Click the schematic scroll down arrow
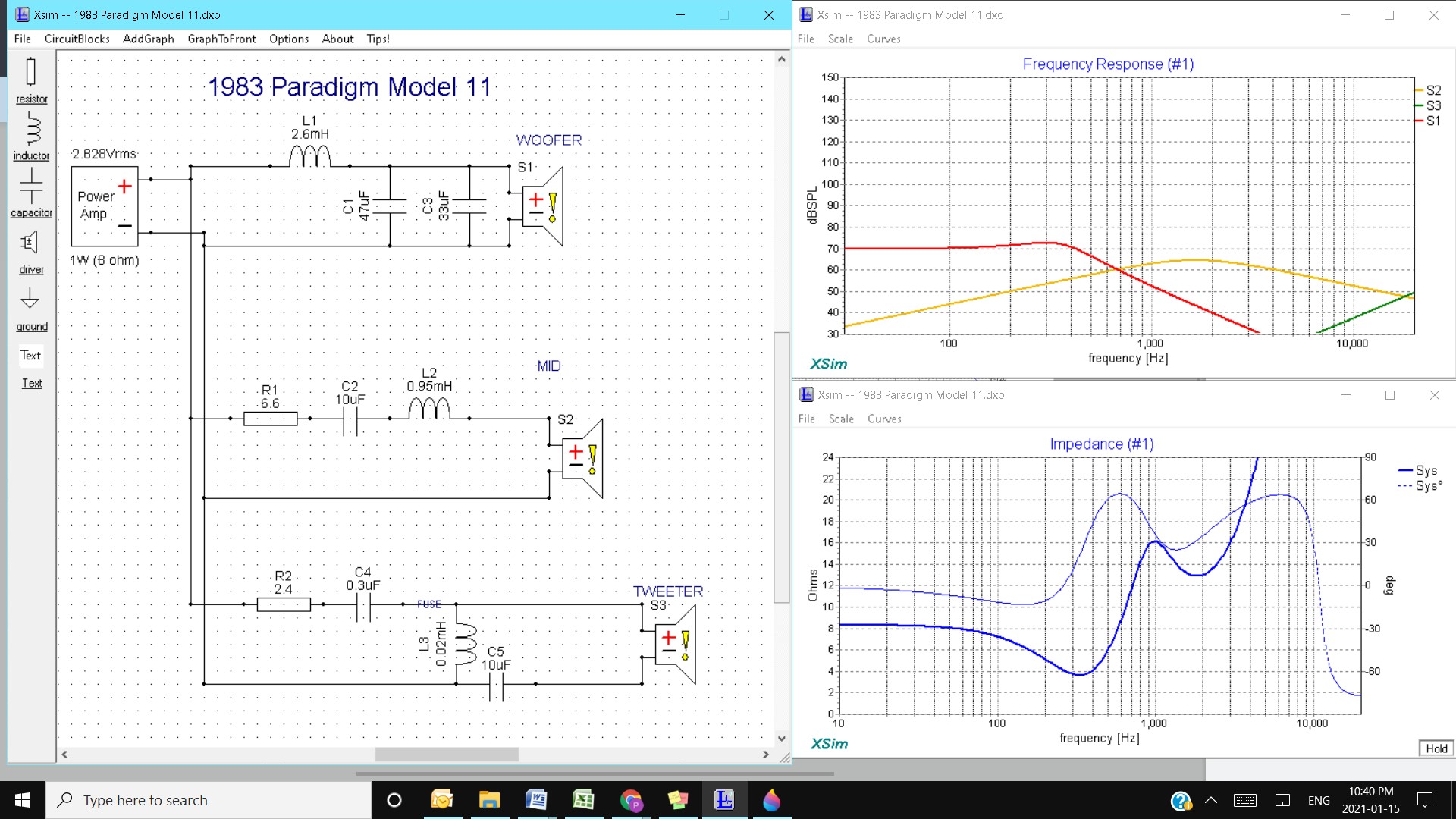 [781, 739]
